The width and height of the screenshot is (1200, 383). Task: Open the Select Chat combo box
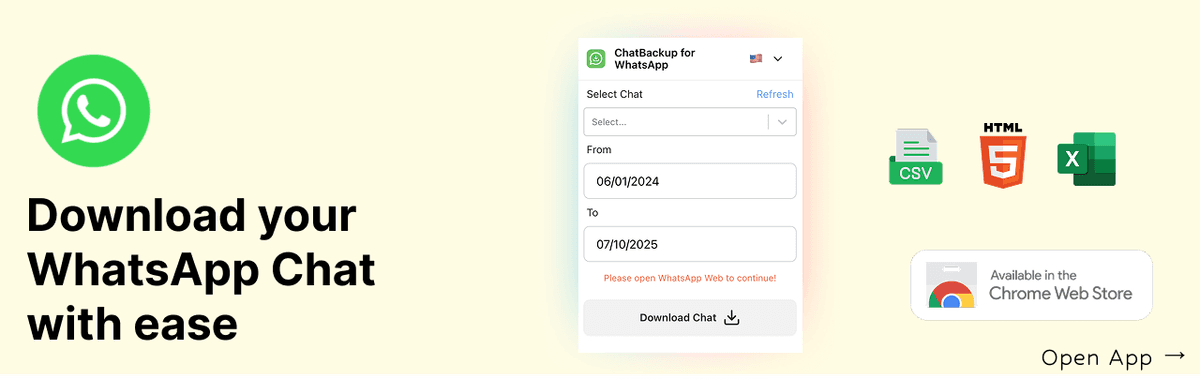pos(690,121)
